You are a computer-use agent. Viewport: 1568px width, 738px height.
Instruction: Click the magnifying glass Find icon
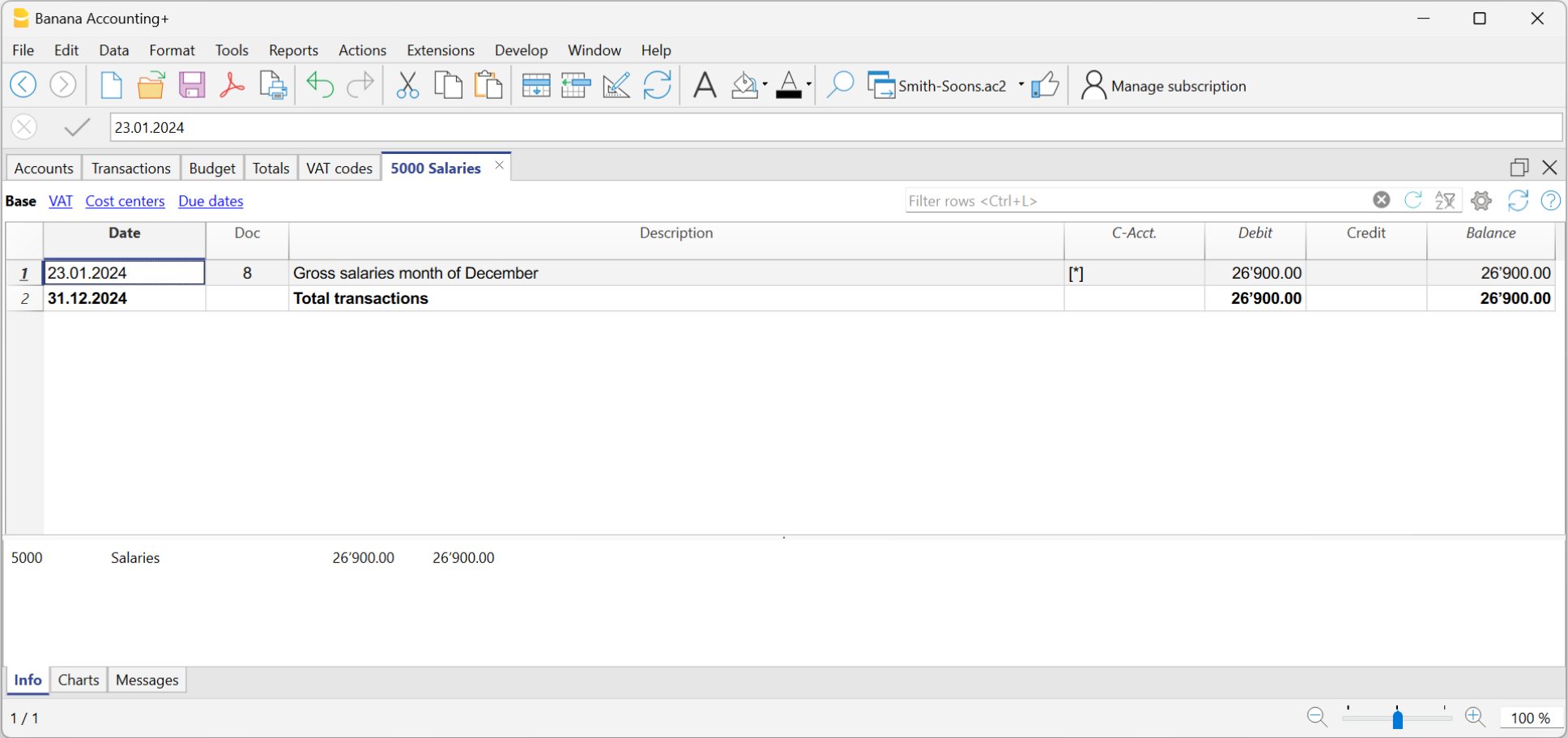coord(840,85)
